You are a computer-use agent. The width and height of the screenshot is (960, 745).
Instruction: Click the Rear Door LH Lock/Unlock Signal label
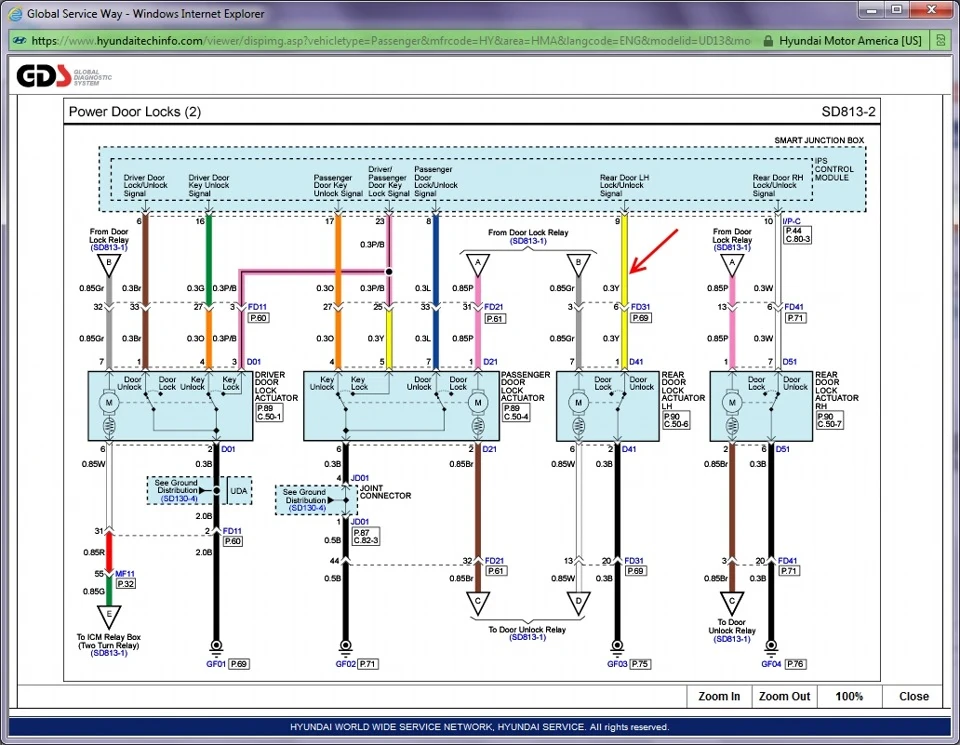[x=624, y=185]
